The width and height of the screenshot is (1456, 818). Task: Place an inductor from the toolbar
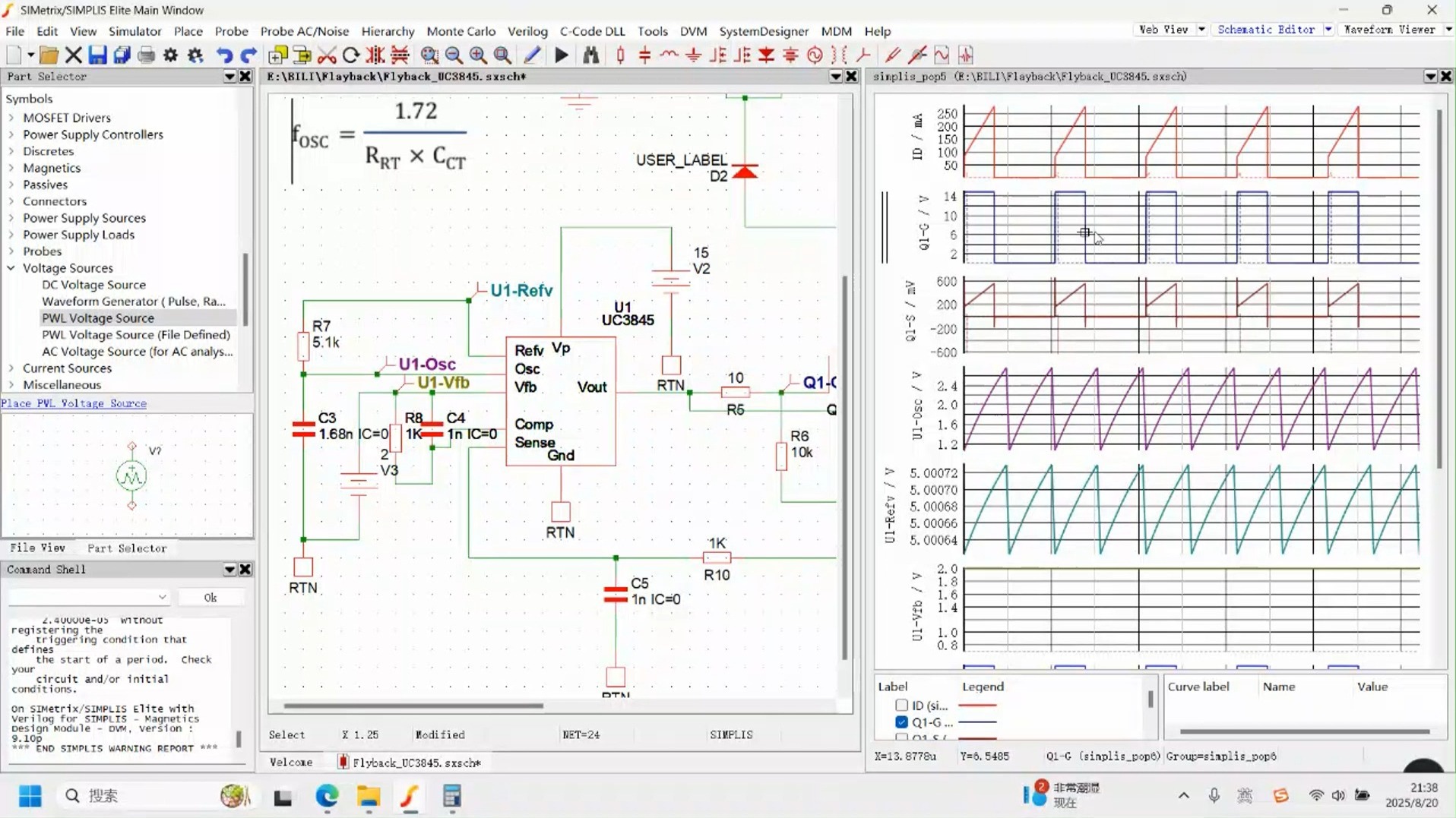[x=669, y=55]
